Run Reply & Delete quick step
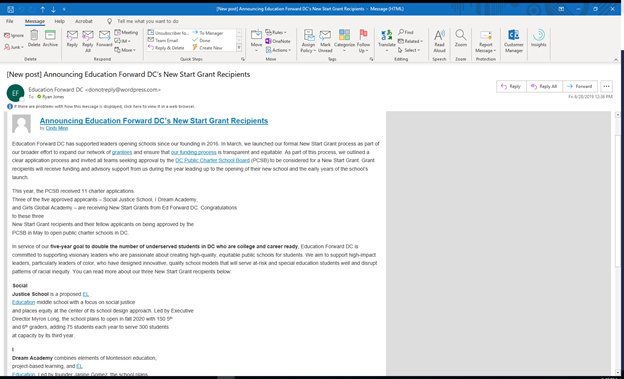The image size is (624, 379). 166,48
